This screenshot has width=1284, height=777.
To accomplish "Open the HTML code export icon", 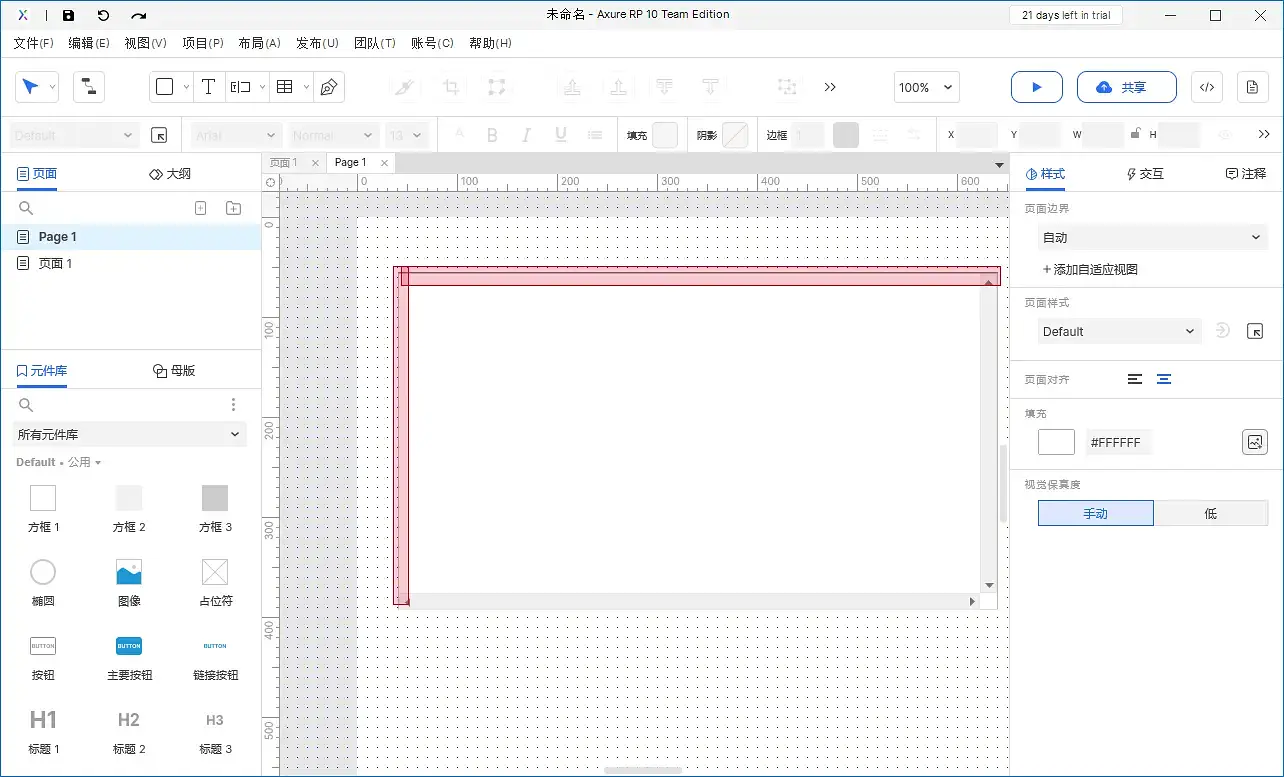I will pyautogui.click(x=1206, y=87).
